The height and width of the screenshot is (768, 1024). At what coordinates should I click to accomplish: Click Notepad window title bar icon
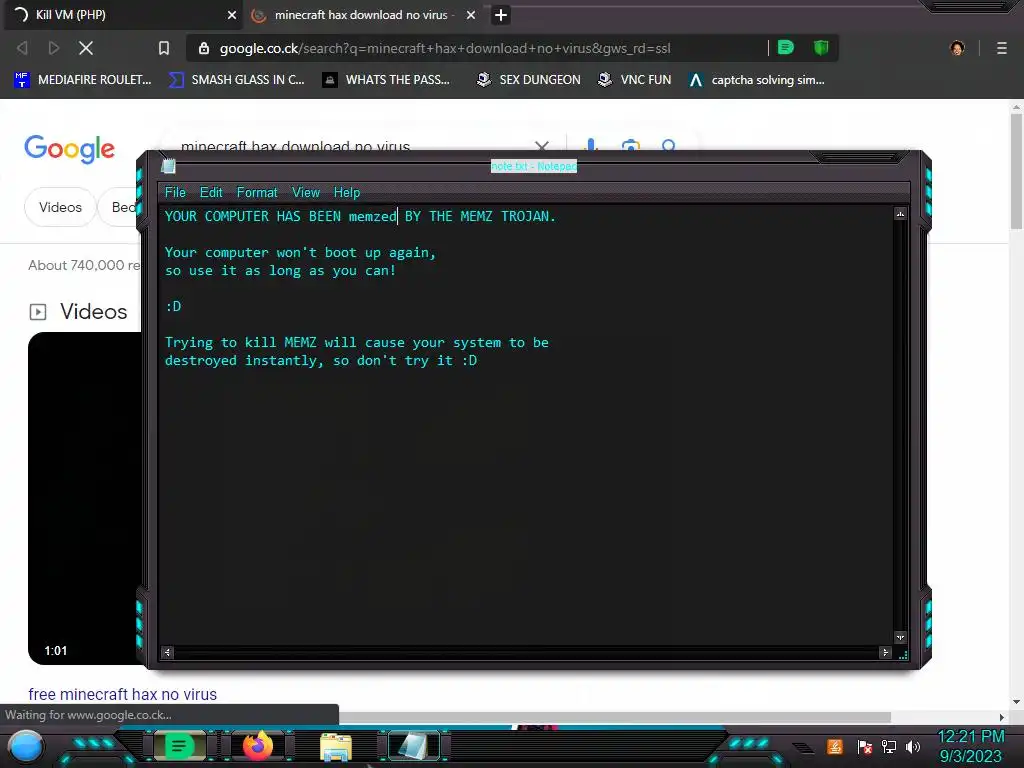pyautogui.click(x=168, y=166)
